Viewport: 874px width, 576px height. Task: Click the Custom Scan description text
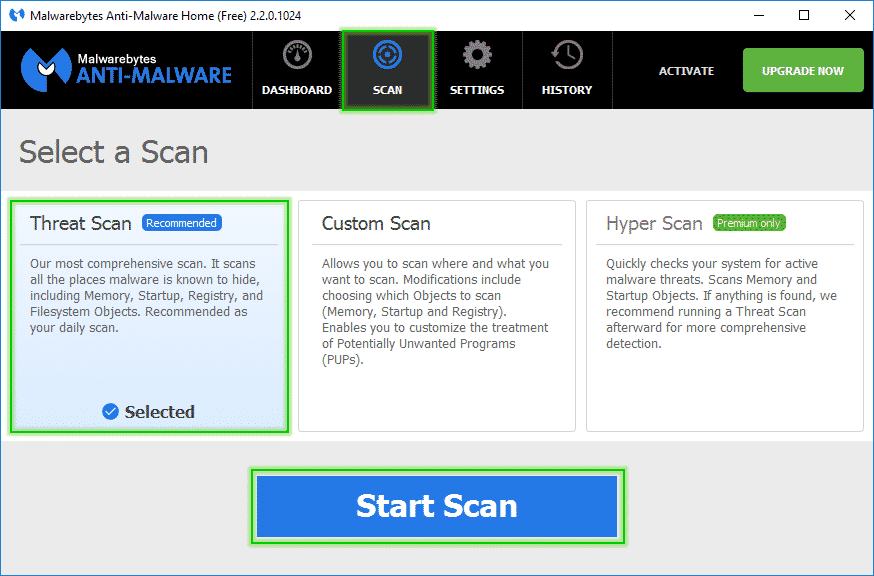pos(435,311)
